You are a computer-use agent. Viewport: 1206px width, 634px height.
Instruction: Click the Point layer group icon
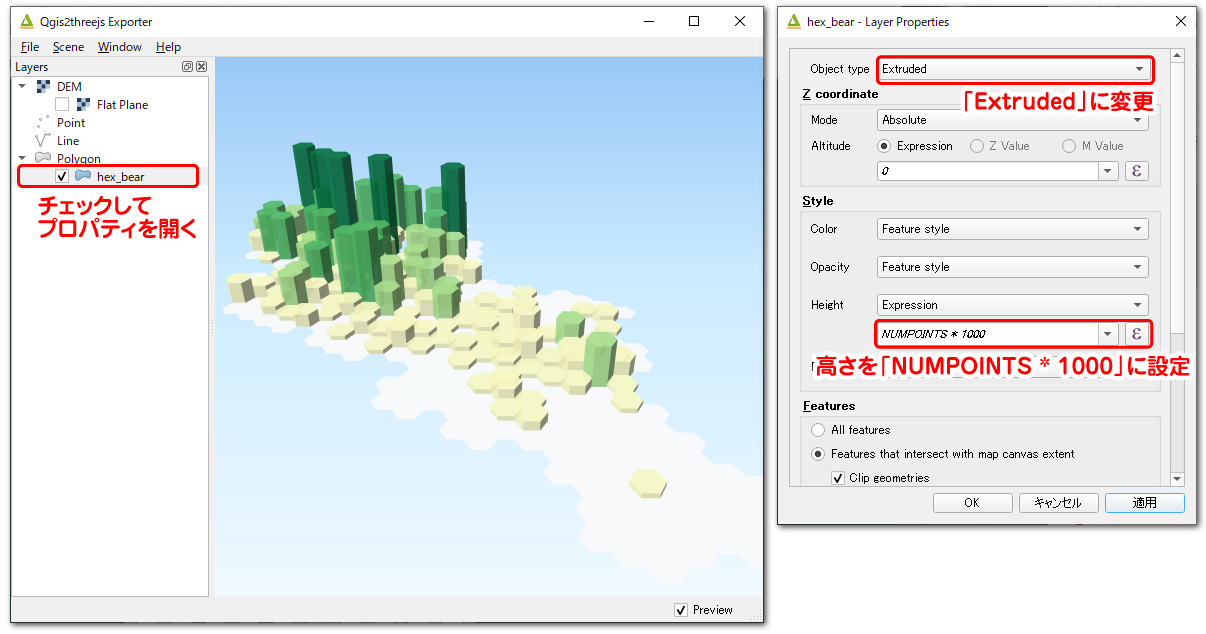point(43,123)
